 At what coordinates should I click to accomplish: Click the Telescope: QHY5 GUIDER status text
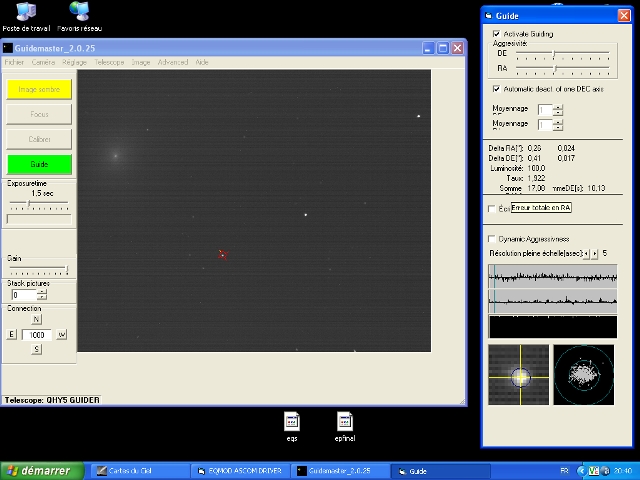(52, 400)
